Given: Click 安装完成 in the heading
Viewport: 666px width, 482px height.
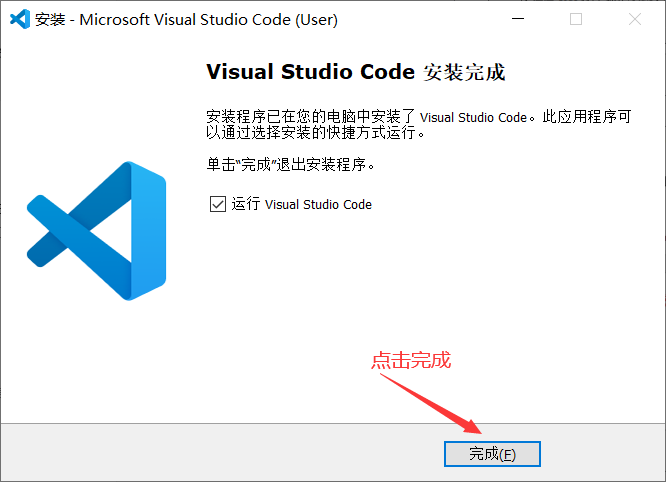Looking at the screenshot, I should 464,73.
